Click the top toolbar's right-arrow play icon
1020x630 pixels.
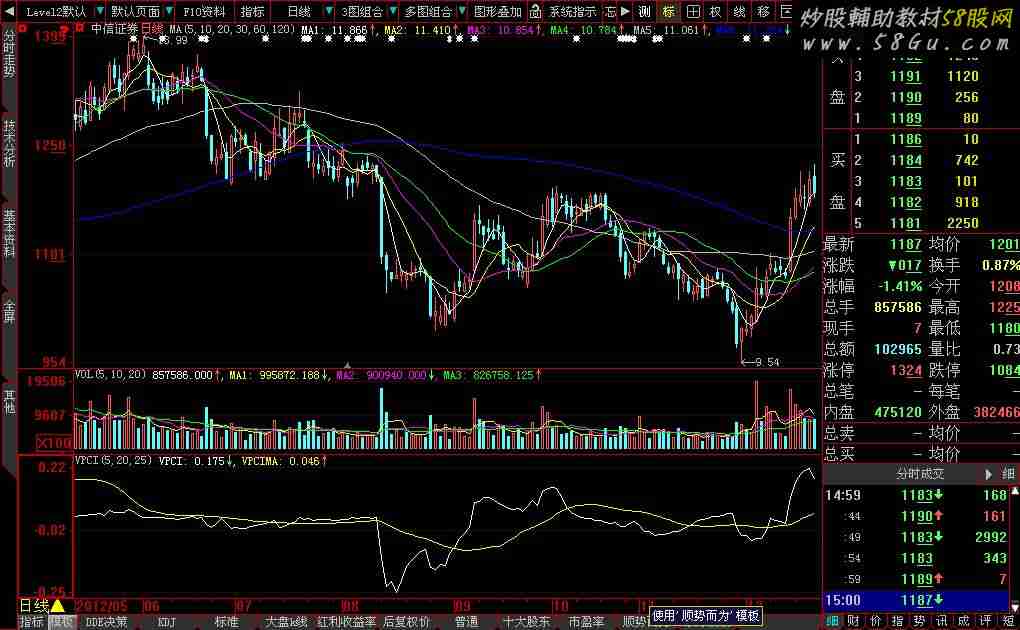[x=625, y=11]
